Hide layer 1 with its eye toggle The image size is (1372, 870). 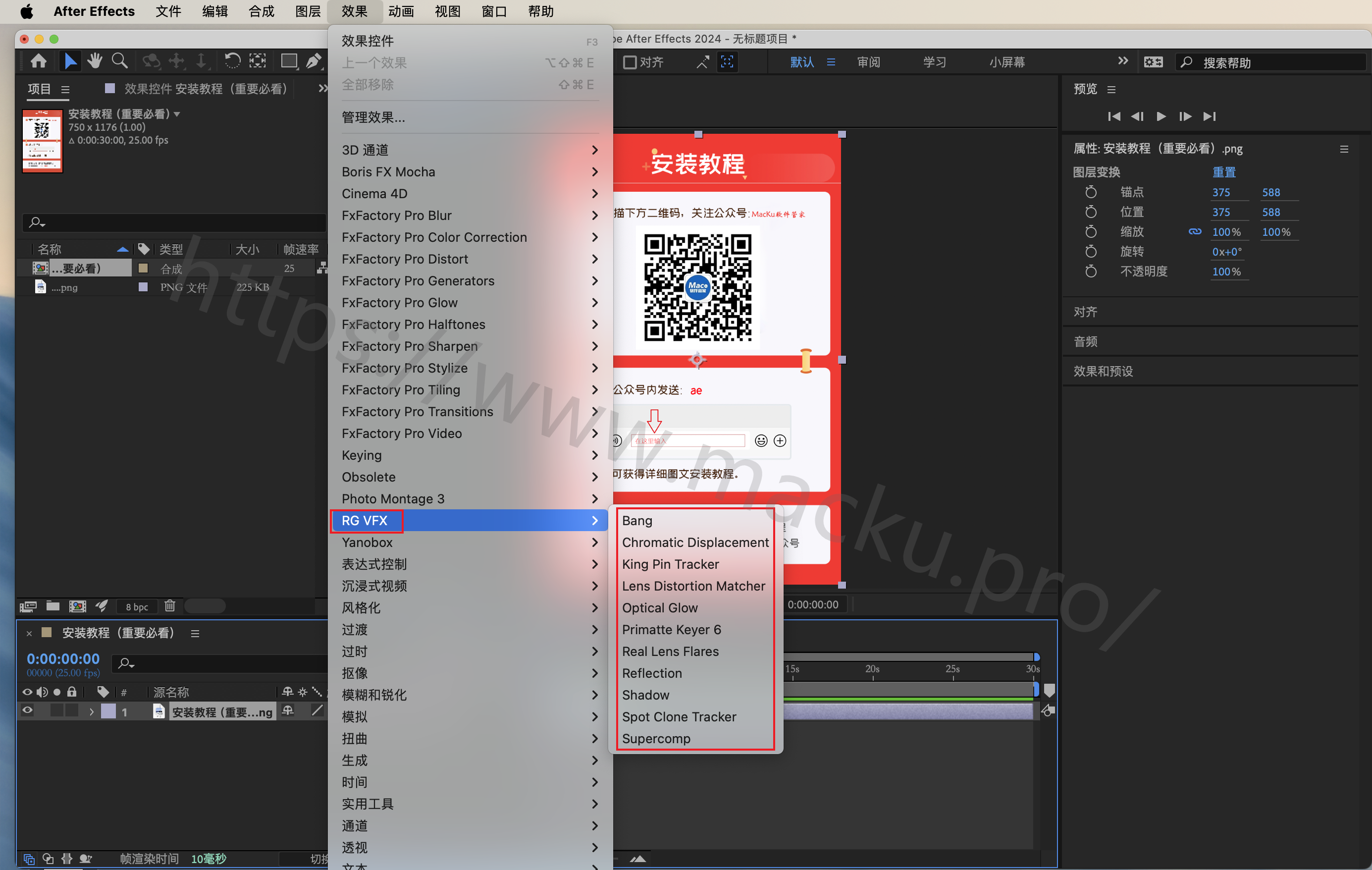[27, 710]
